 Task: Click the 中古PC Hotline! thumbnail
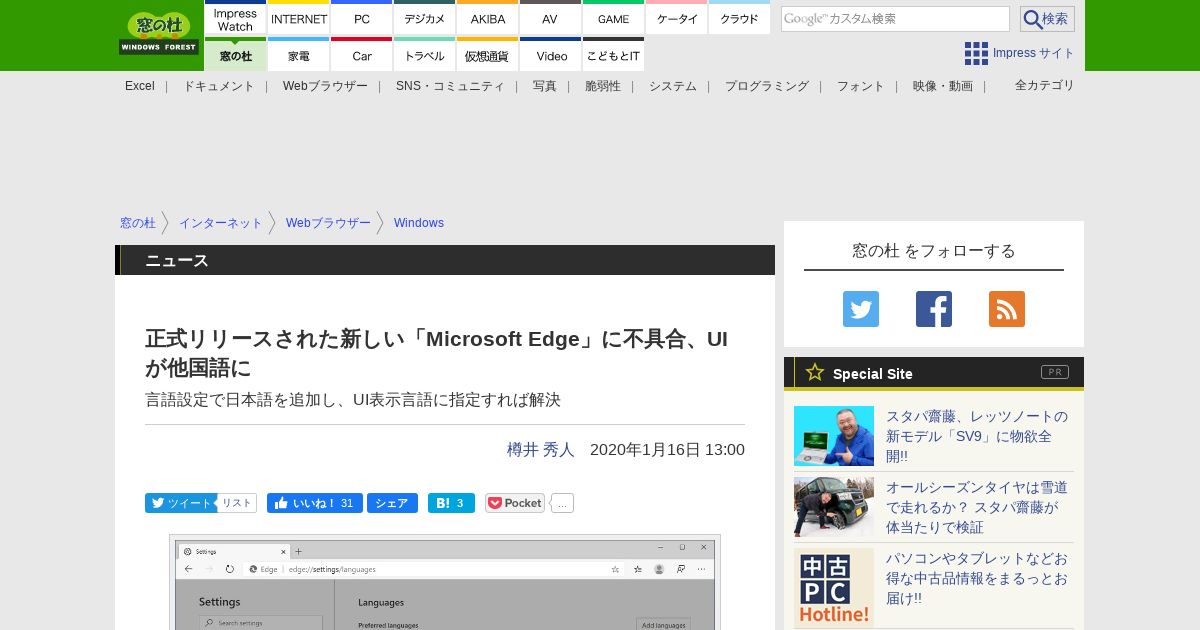tap(834, 588)
